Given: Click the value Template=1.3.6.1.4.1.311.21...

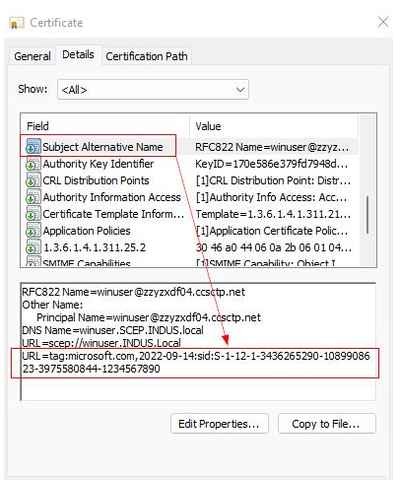Looking at the screenshot, I should point(273,214).
